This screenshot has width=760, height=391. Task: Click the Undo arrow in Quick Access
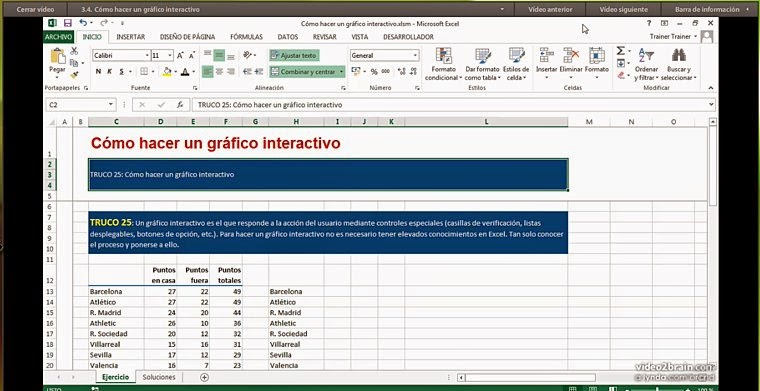pyautogui.click(x=83, y=23)
